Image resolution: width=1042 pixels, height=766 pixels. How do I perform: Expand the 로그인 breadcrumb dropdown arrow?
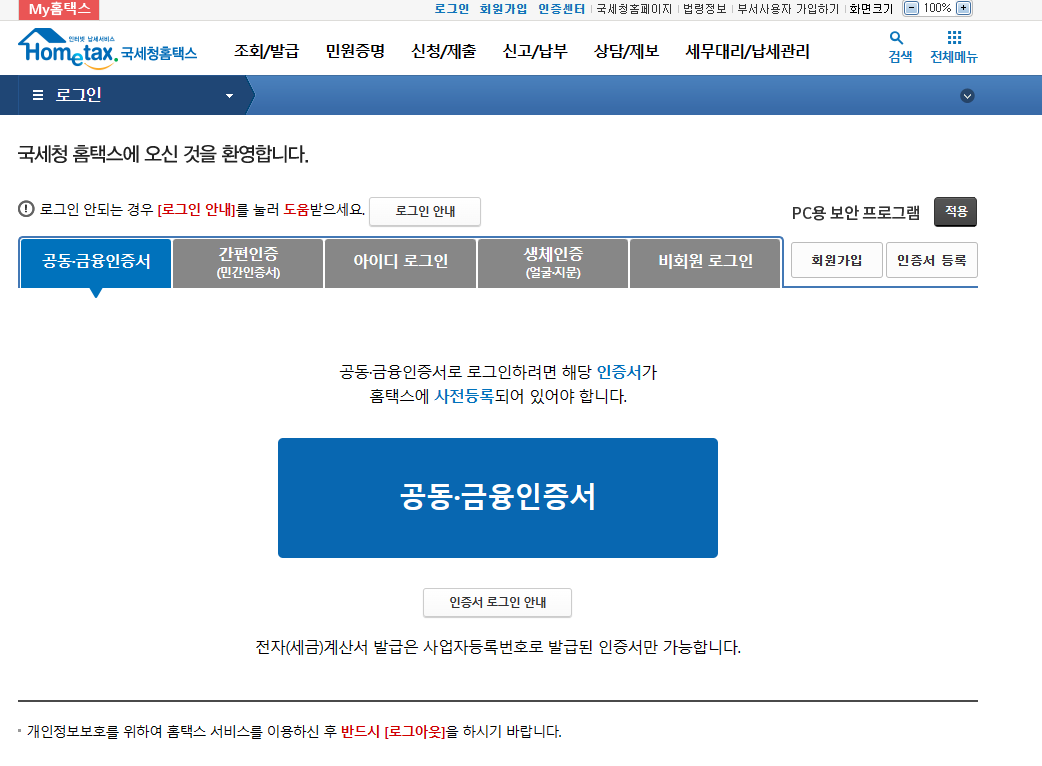click(x=229, y=96)
